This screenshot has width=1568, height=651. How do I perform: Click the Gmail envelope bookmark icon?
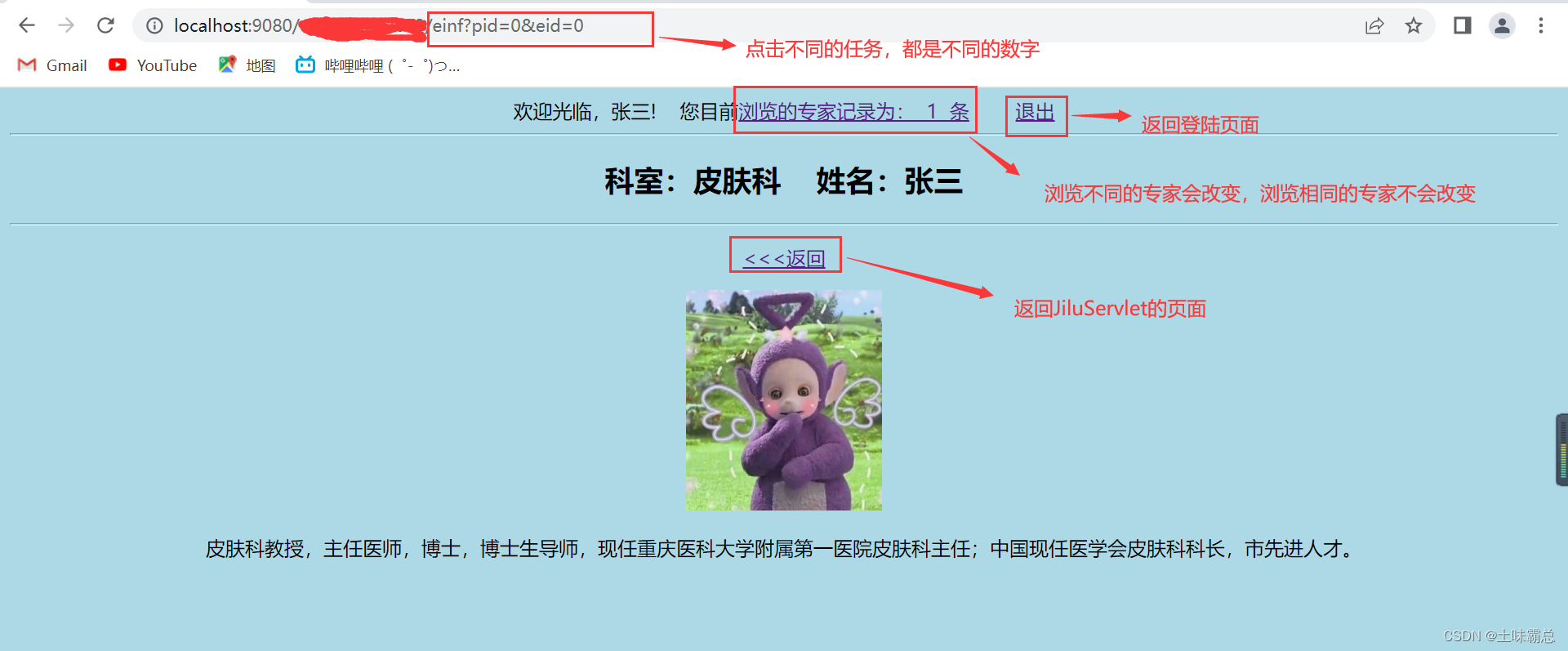[x=27, y=65]
